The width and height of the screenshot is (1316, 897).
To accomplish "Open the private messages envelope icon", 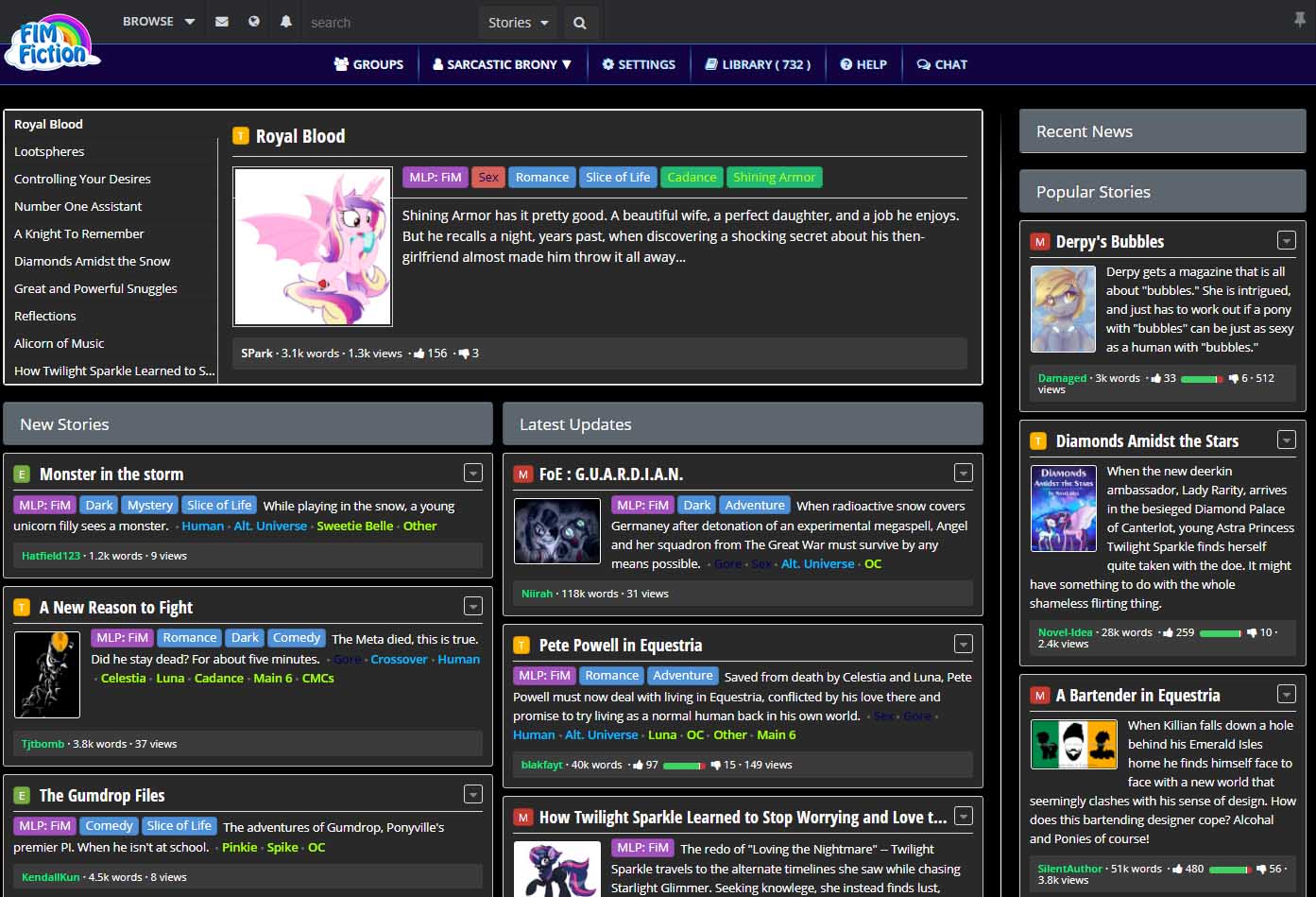I will point(222,21).
